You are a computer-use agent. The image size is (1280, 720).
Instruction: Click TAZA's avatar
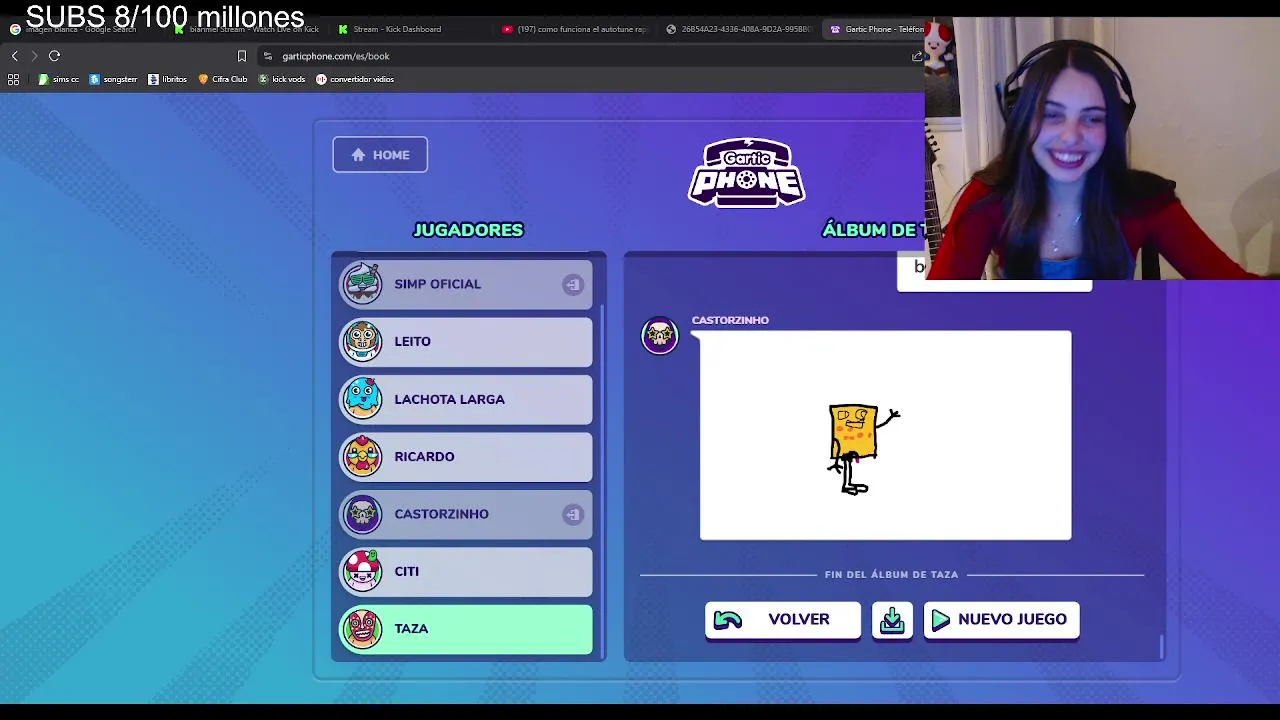tap(362, 628)
